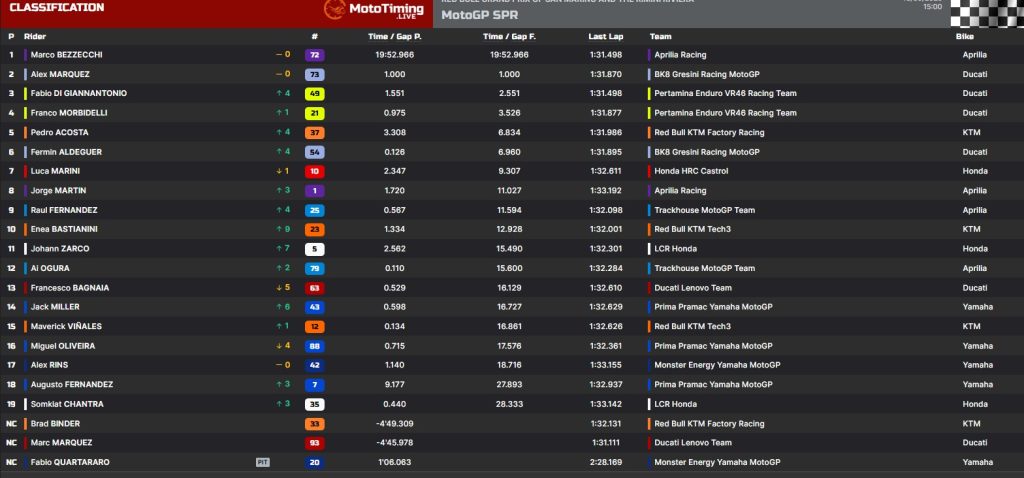Click Johann Zarco's white number 5 badge

coord(314,249)
